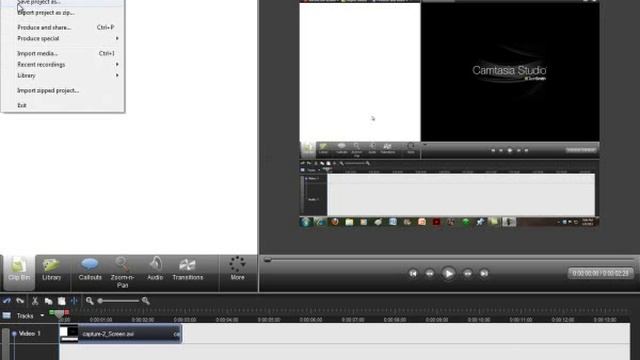The width and height of the screenshot is (640, 360).
Task: Step backward in preview
Action: tap(430, 273)
